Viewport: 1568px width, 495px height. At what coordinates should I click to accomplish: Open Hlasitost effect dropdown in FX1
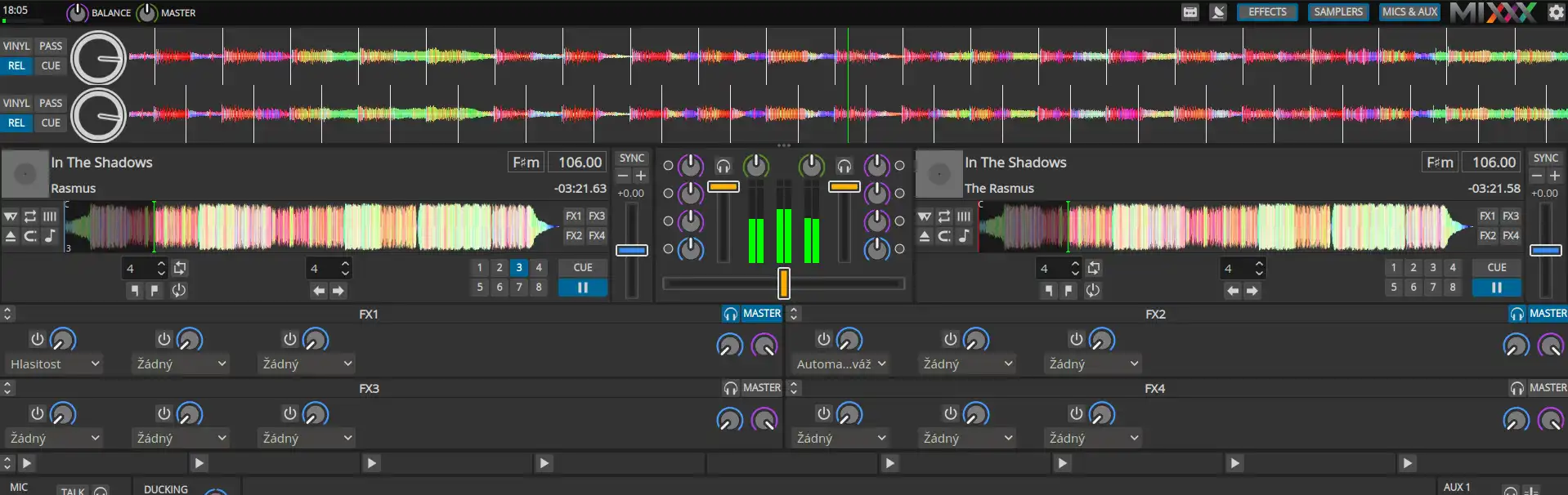pyautogui.click(x=55, y=364)
